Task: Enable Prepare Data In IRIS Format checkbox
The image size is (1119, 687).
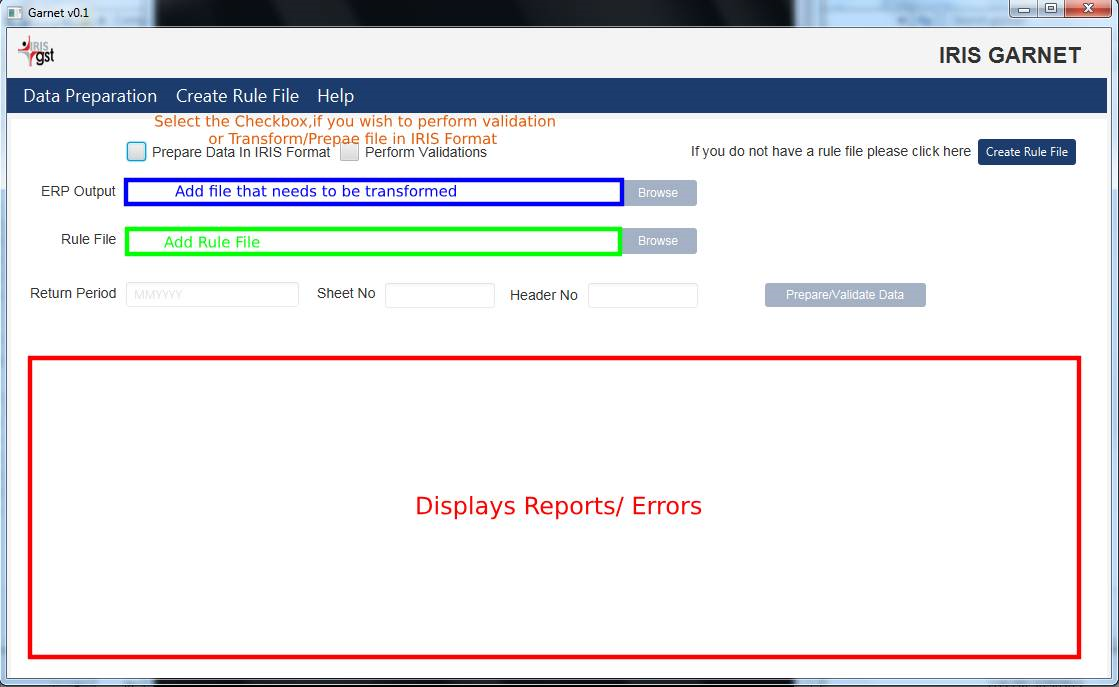Action: (x=136, y=151)
